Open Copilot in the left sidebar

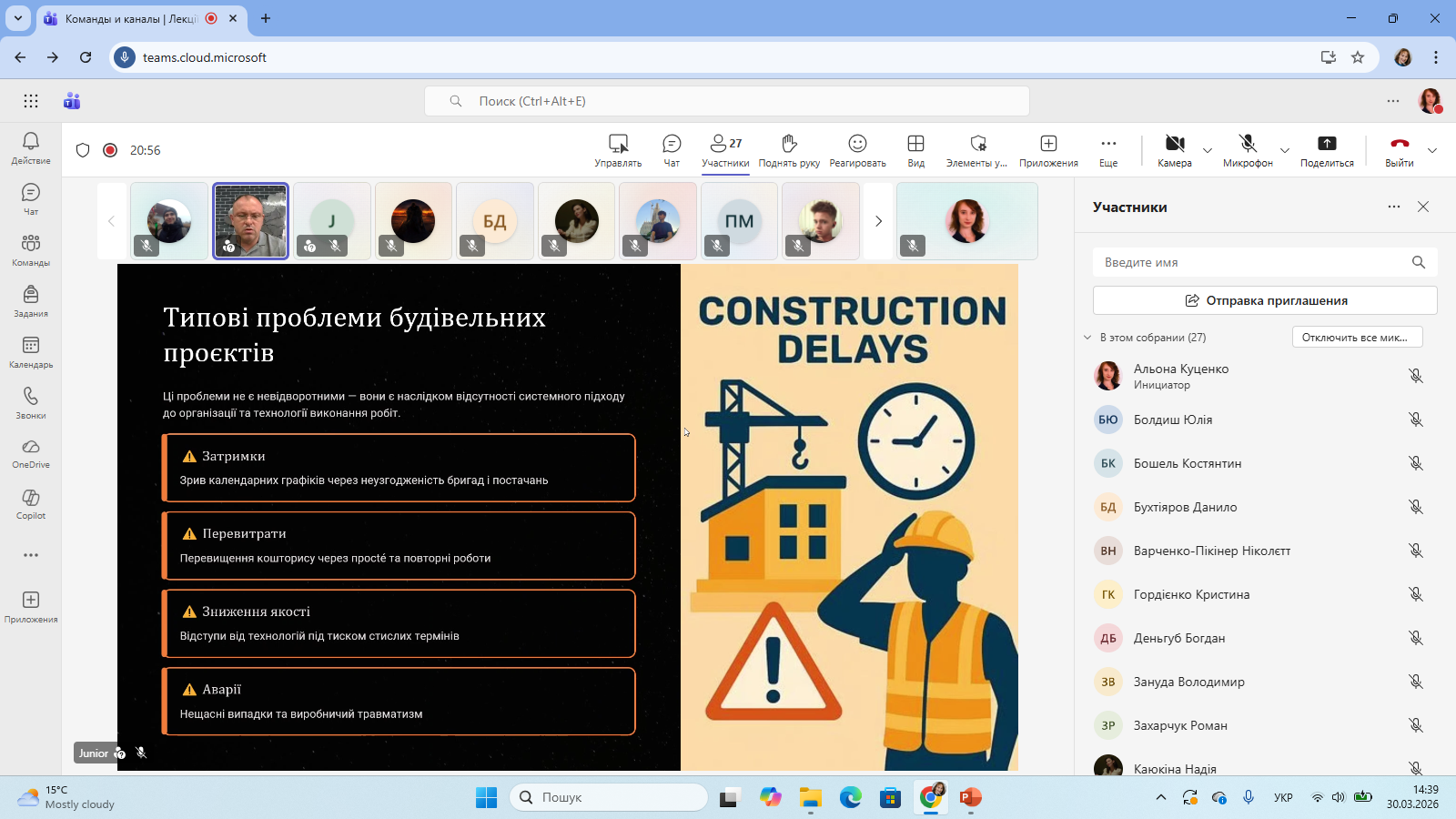[31, 503]
